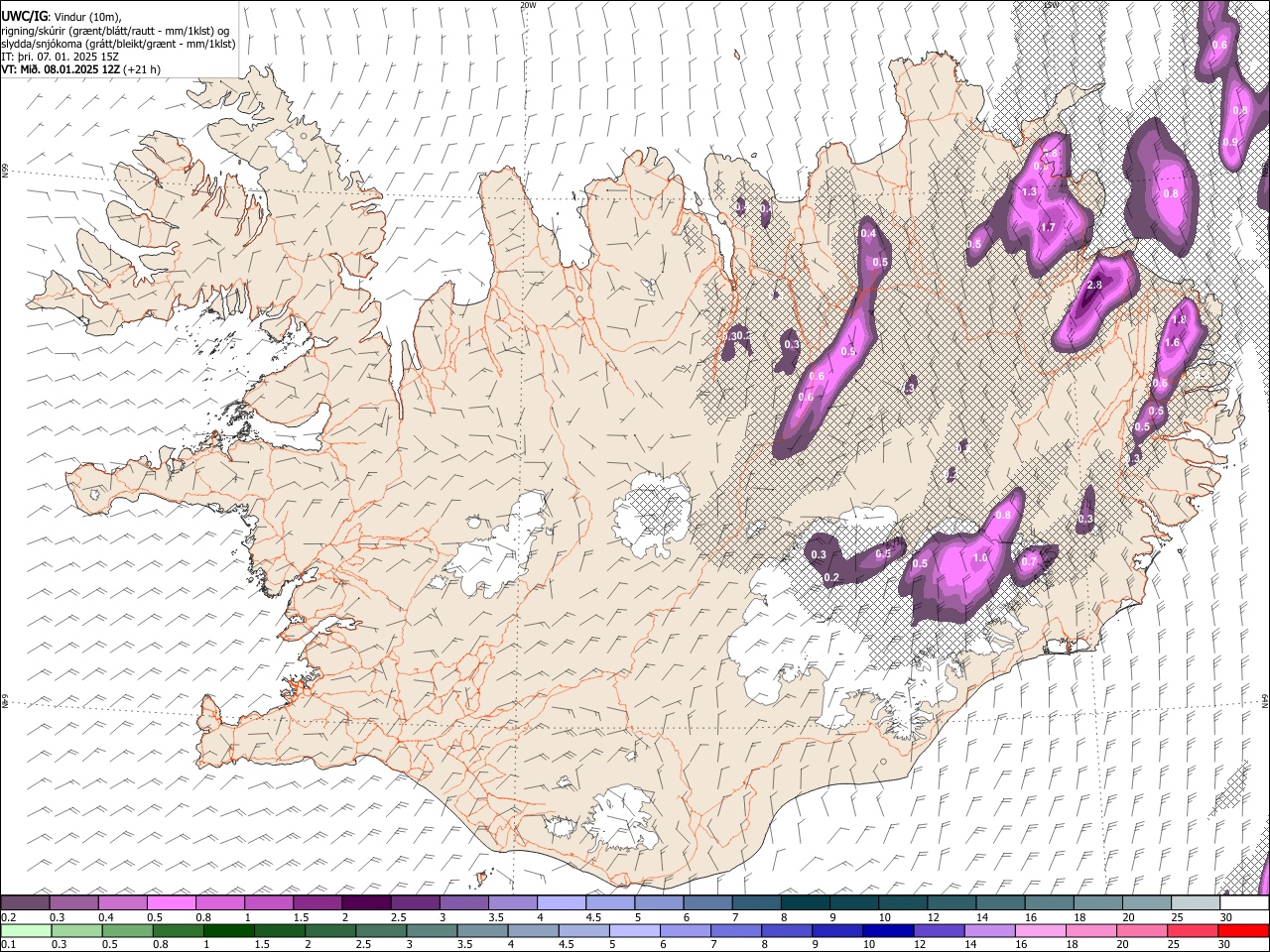
Task: Click the 0.4 snowfall value on the map
Action: coord(868,233)
